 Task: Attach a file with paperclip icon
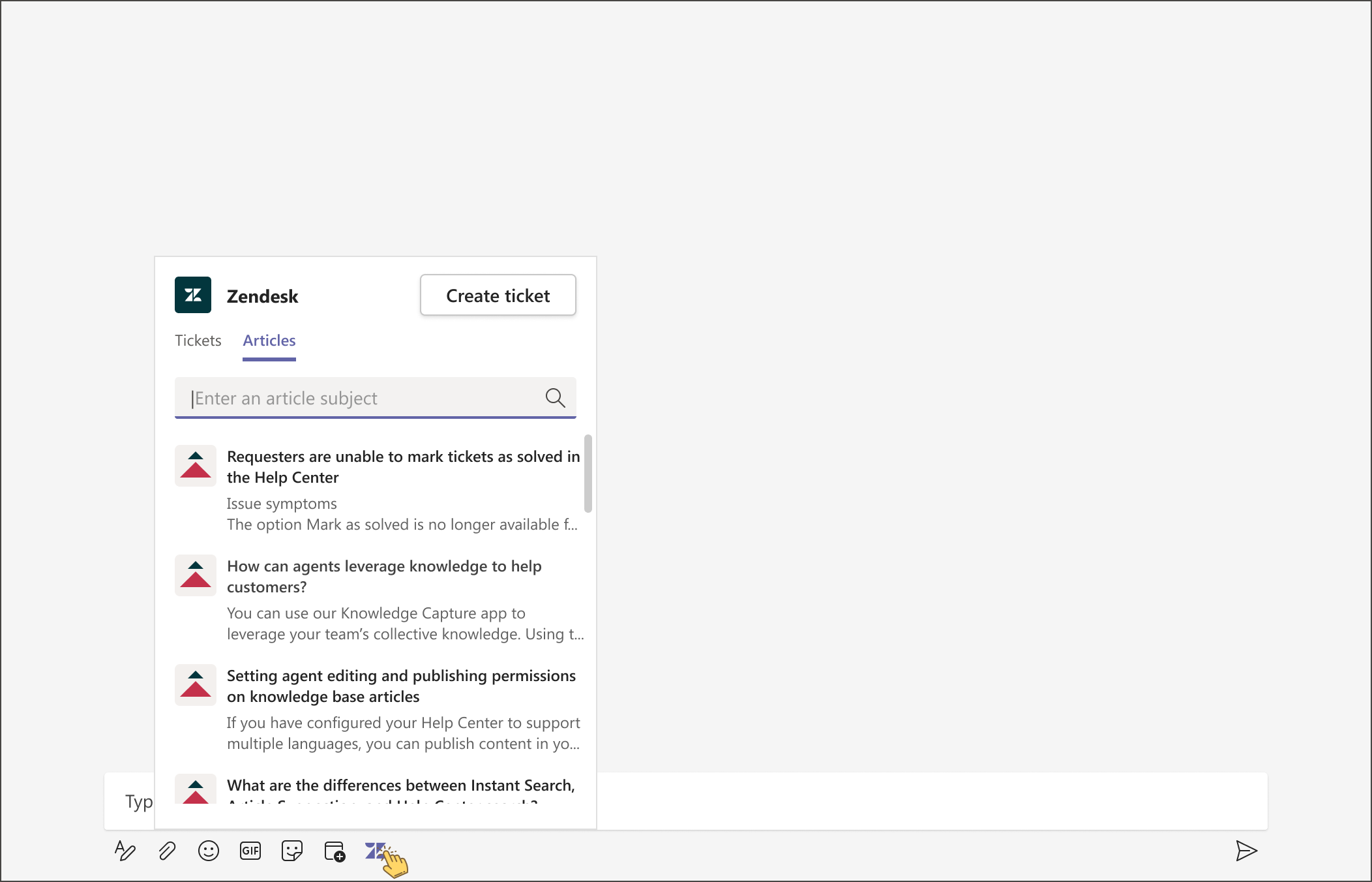(167, 851)
